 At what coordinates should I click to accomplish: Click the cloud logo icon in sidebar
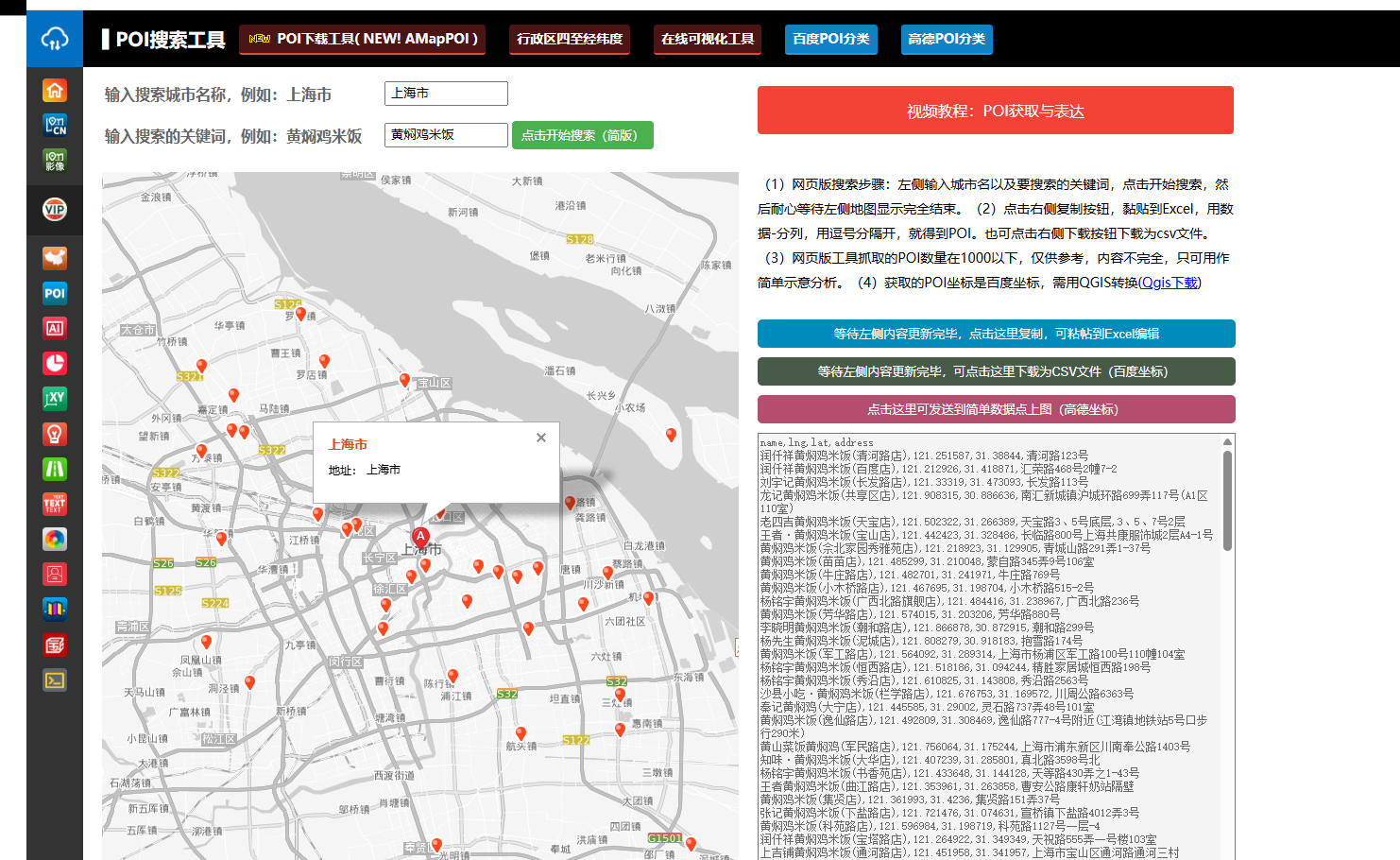[55, 39]
